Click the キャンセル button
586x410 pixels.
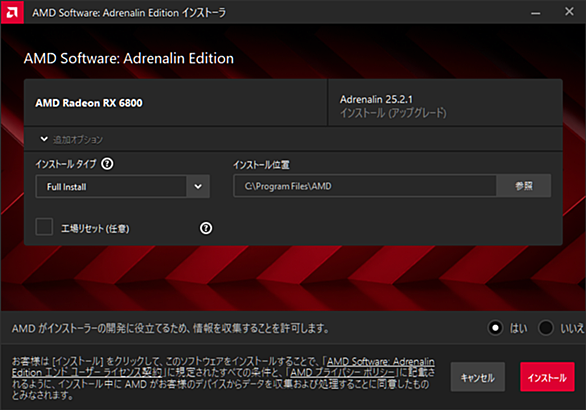click(x=478, y=377)
